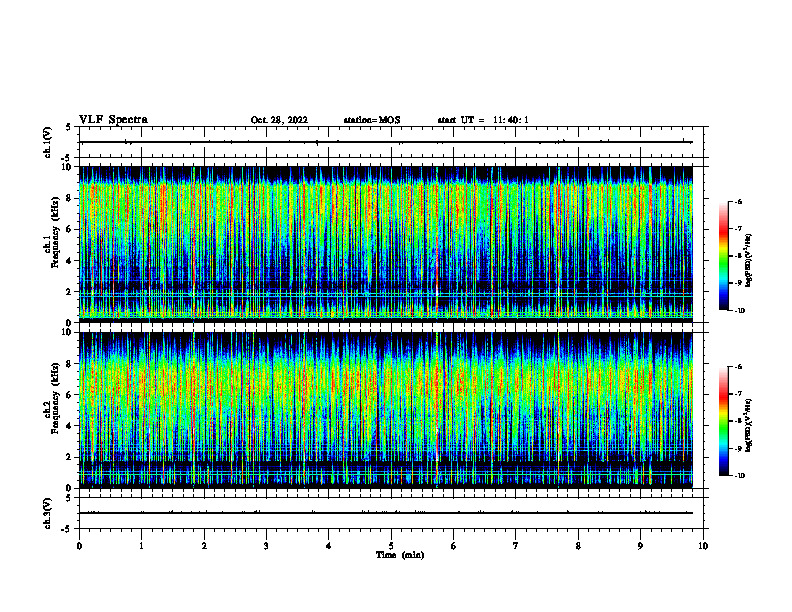Image resolution: width=792 pixels, height=612 pixels.
Task: Click time axis tick label "6"
Action: pos(454,546)
